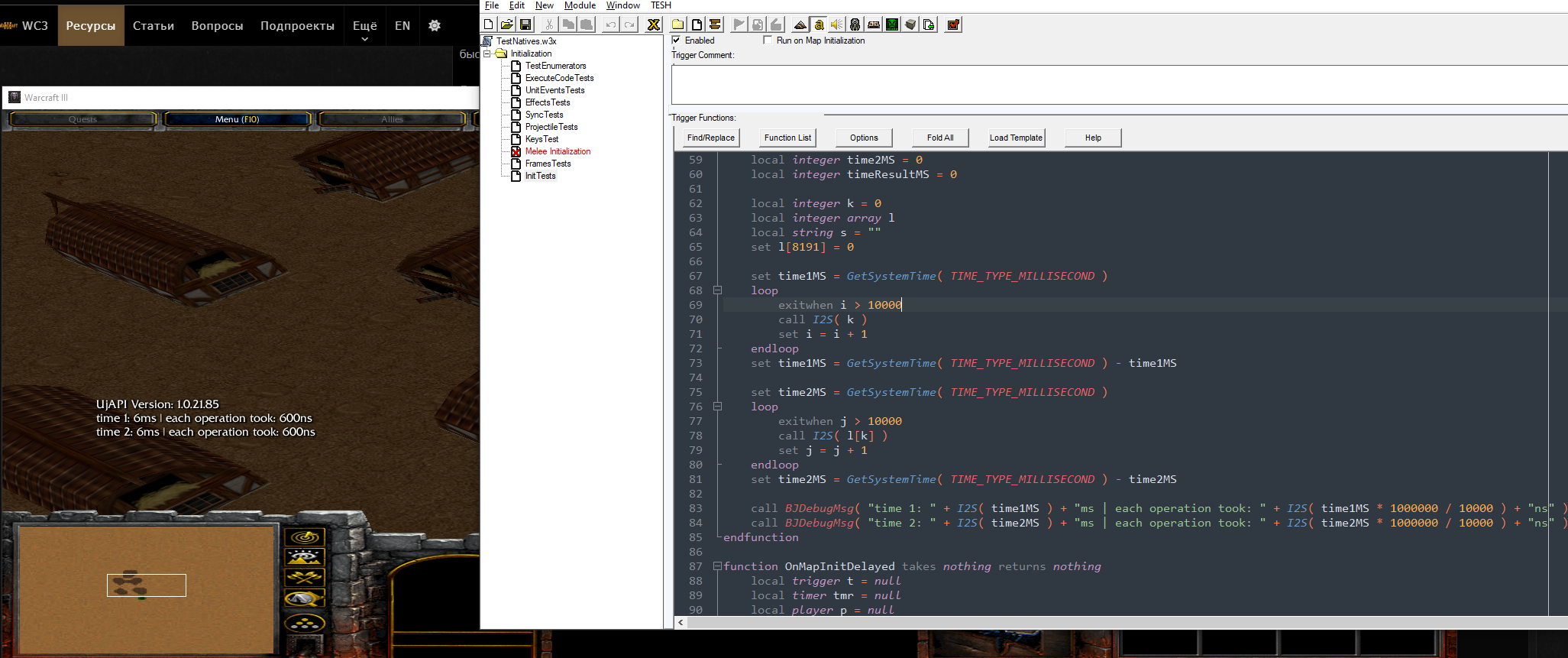This screenshot has width=1568, height=658.
Task: Click the Fold All button
Action: click(x=940, y=138)
